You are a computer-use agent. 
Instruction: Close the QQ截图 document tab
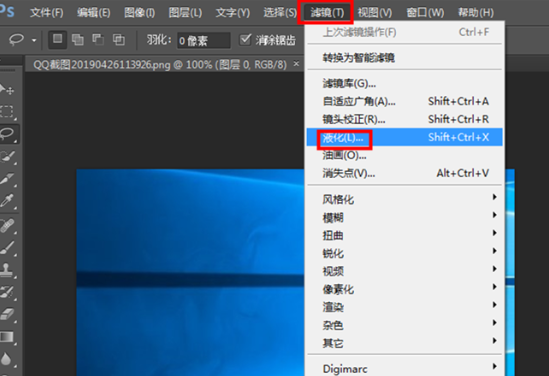pos(296,64)
